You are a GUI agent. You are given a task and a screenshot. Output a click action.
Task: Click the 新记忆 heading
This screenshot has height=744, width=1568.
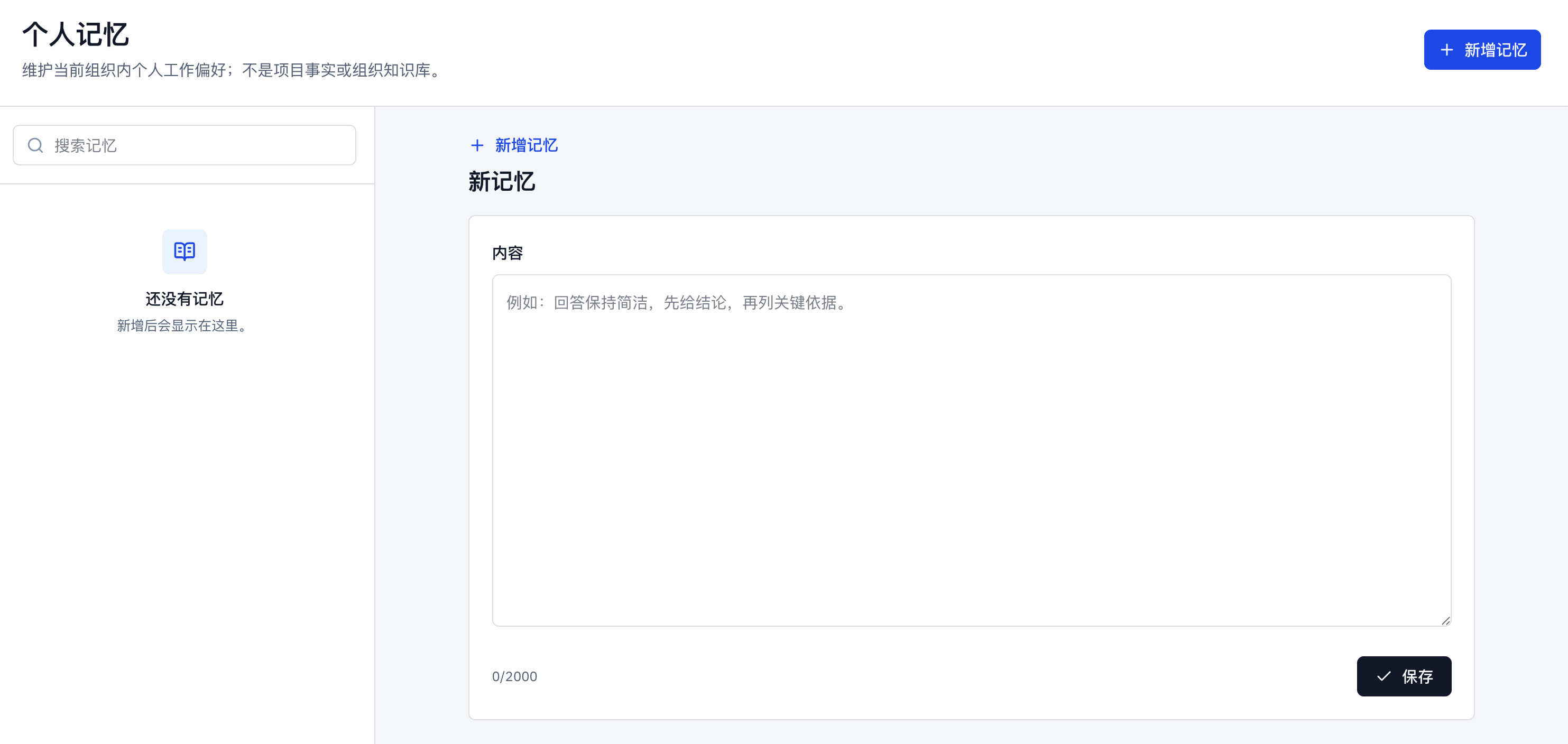pos(502,182)
